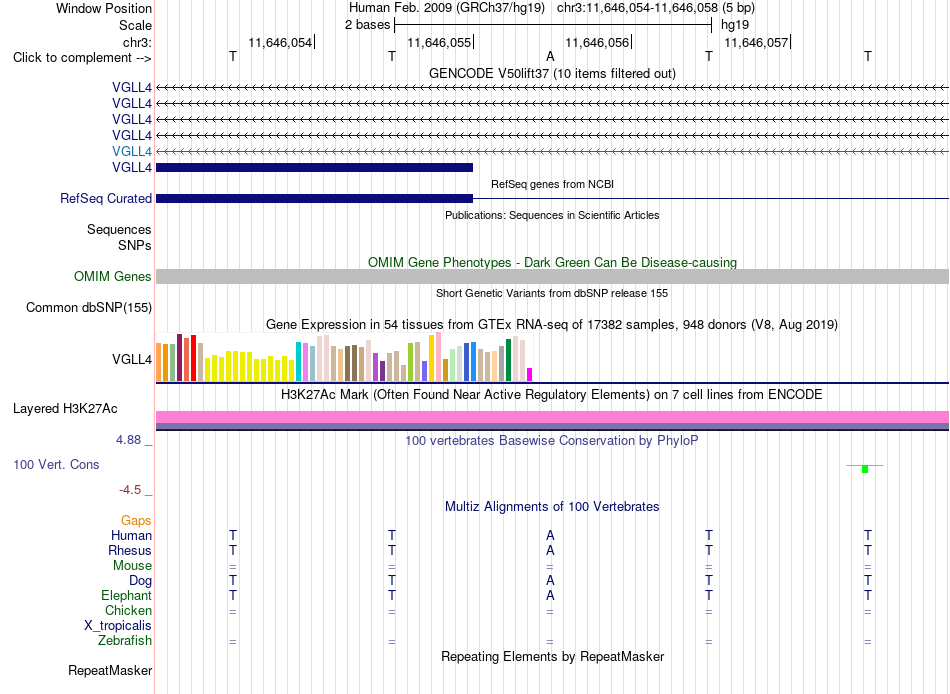Screen dimensions: 950x694
Task: Click the 'hg19' label next to the scale bar
Action: (734, 25)
